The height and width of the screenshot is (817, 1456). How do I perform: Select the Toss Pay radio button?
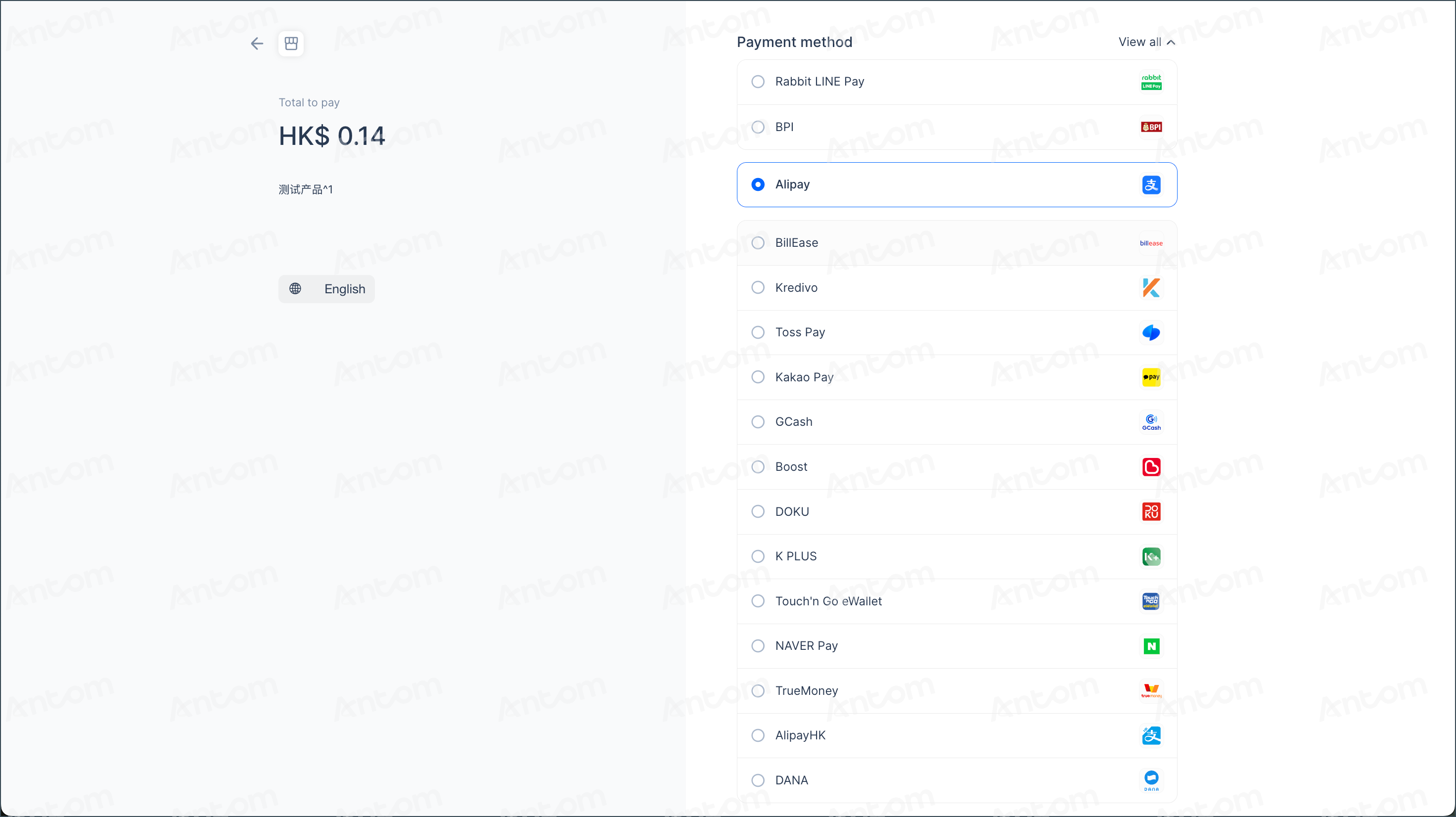click(758, 332)
